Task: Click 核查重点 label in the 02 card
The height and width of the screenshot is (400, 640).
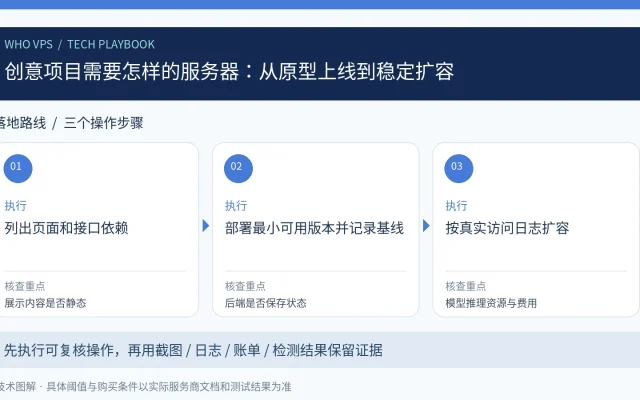Action: point(245,286)
